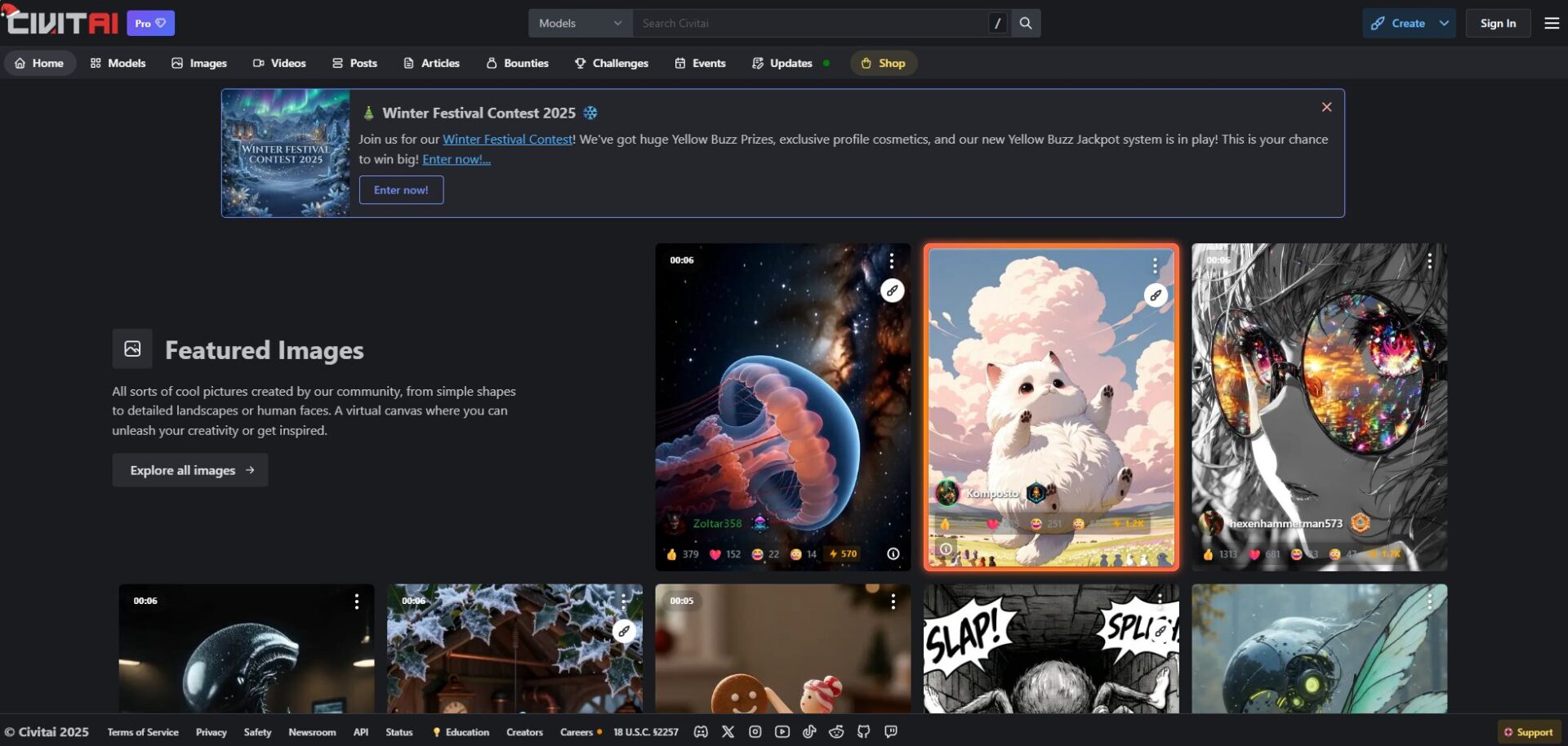Toggle laugh reaction on jellyfish image
The height and width of the screenshot is (746, 1568).
coord(765,554)
